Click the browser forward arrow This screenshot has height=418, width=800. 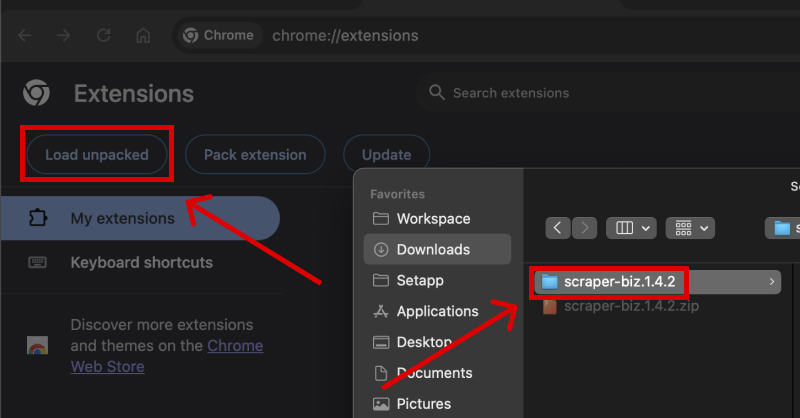(64, 36)
